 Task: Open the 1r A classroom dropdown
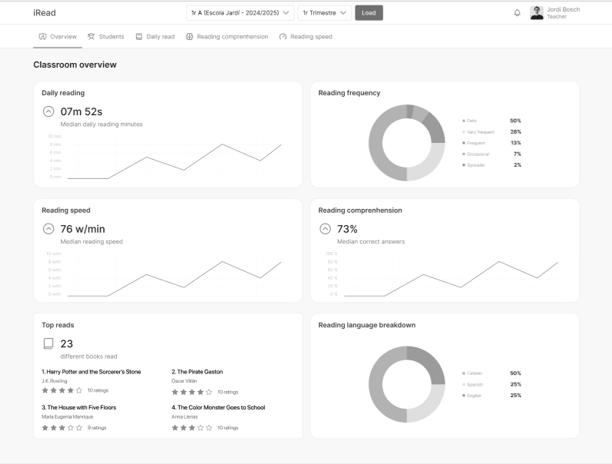(240, 13)
